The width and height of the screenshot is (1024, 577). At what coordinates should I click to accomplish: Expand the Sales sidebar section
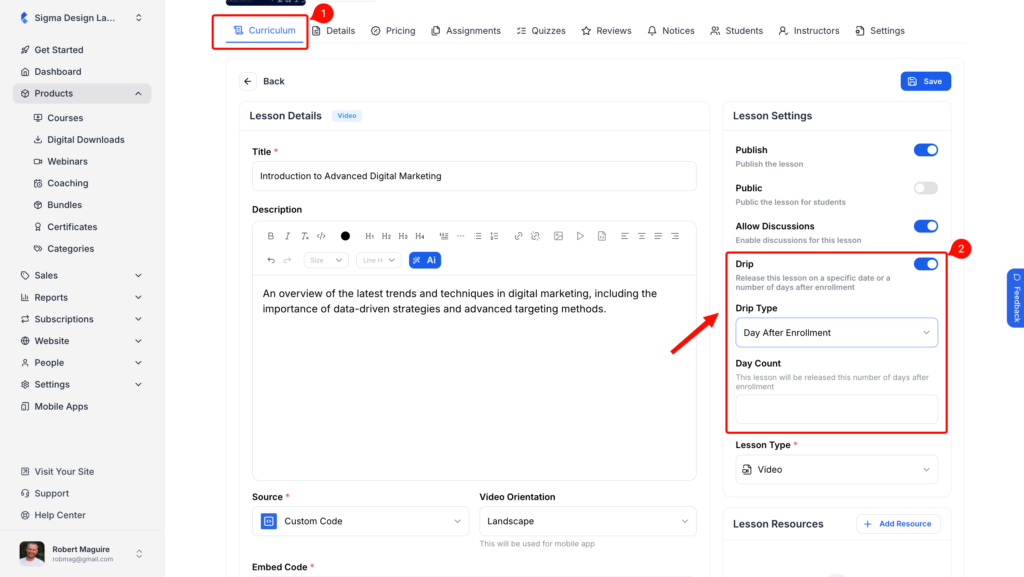pyautogui.click(x=82, y=275)
